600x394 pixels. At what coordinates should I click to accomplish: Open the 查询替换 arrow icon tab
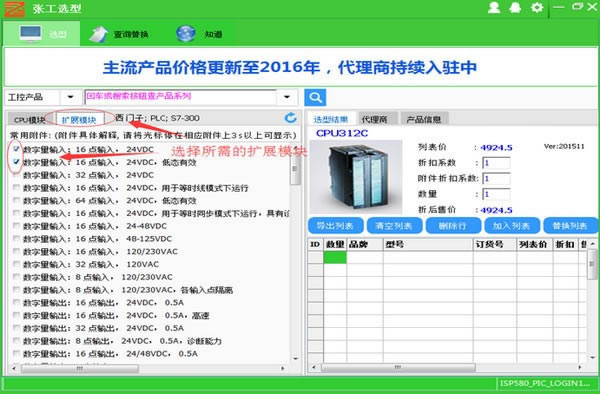[119, 34]
